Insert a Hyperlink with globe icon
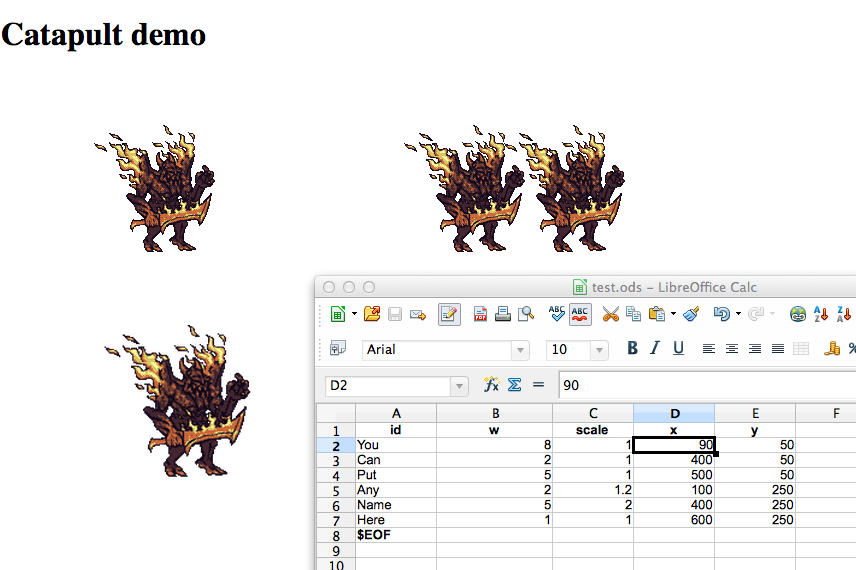856x570 pixels. click(798, 314)
